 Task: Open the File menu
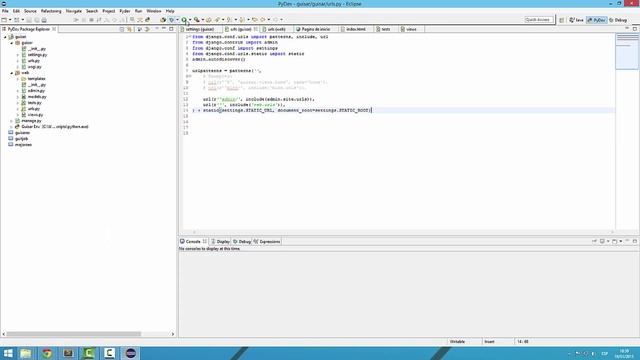click(5, 11)
